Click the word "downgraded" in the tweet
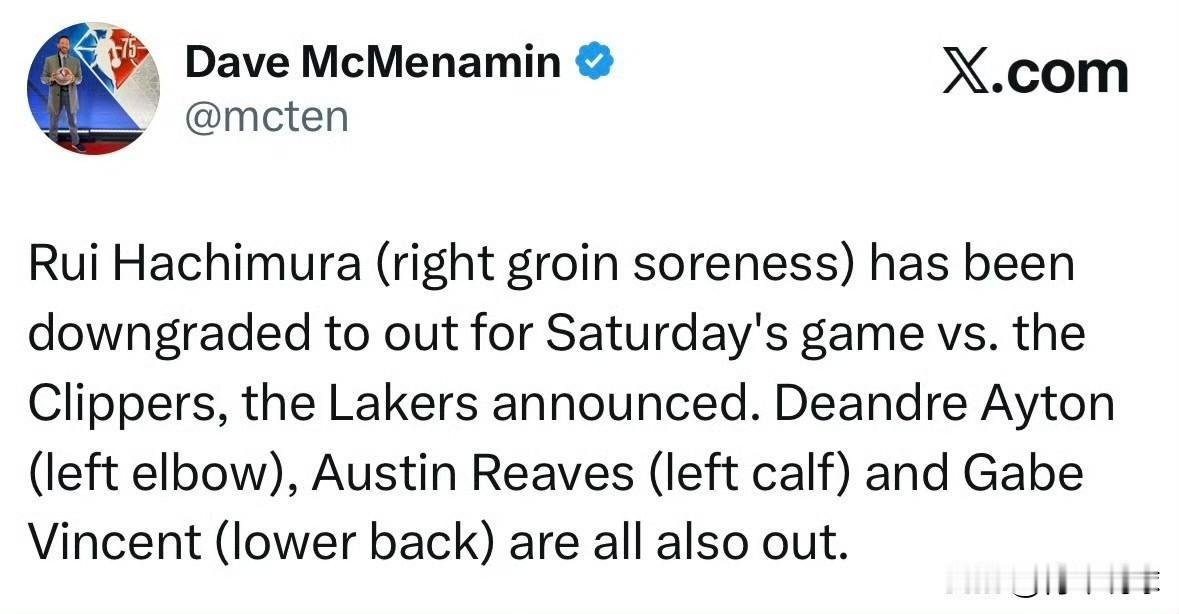The height and width of the screenshot is (614, 1179). tap(169, 334)
